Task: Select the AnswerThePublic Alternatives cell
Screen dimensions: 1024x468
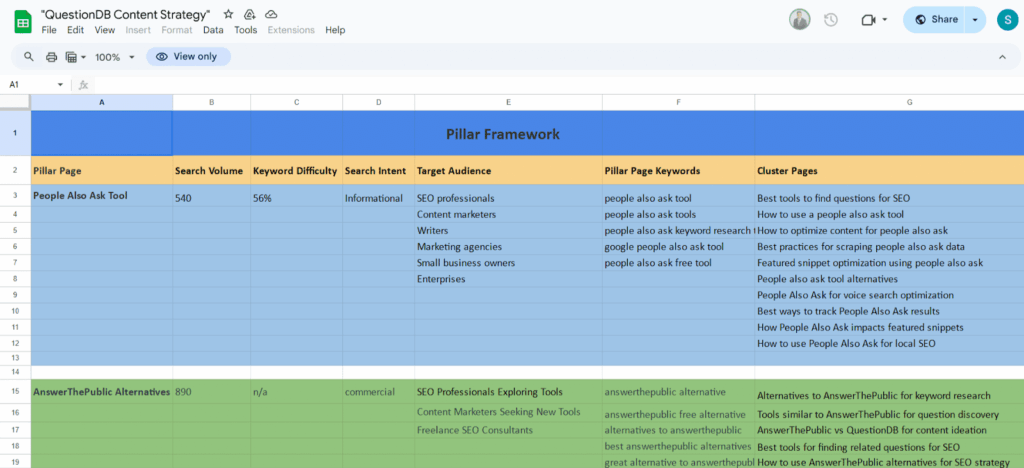Action: click(x=102, y=392)
